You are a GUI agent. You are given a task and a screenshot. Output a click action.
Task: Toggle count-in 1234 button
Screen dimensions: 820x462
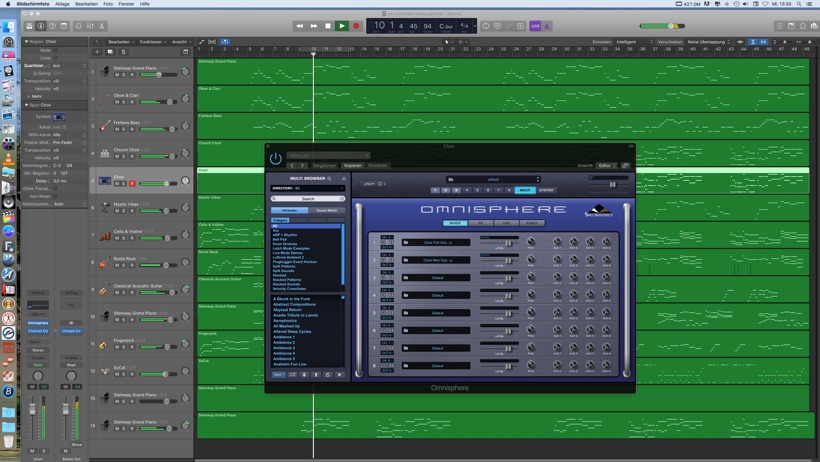pos(535,26)
